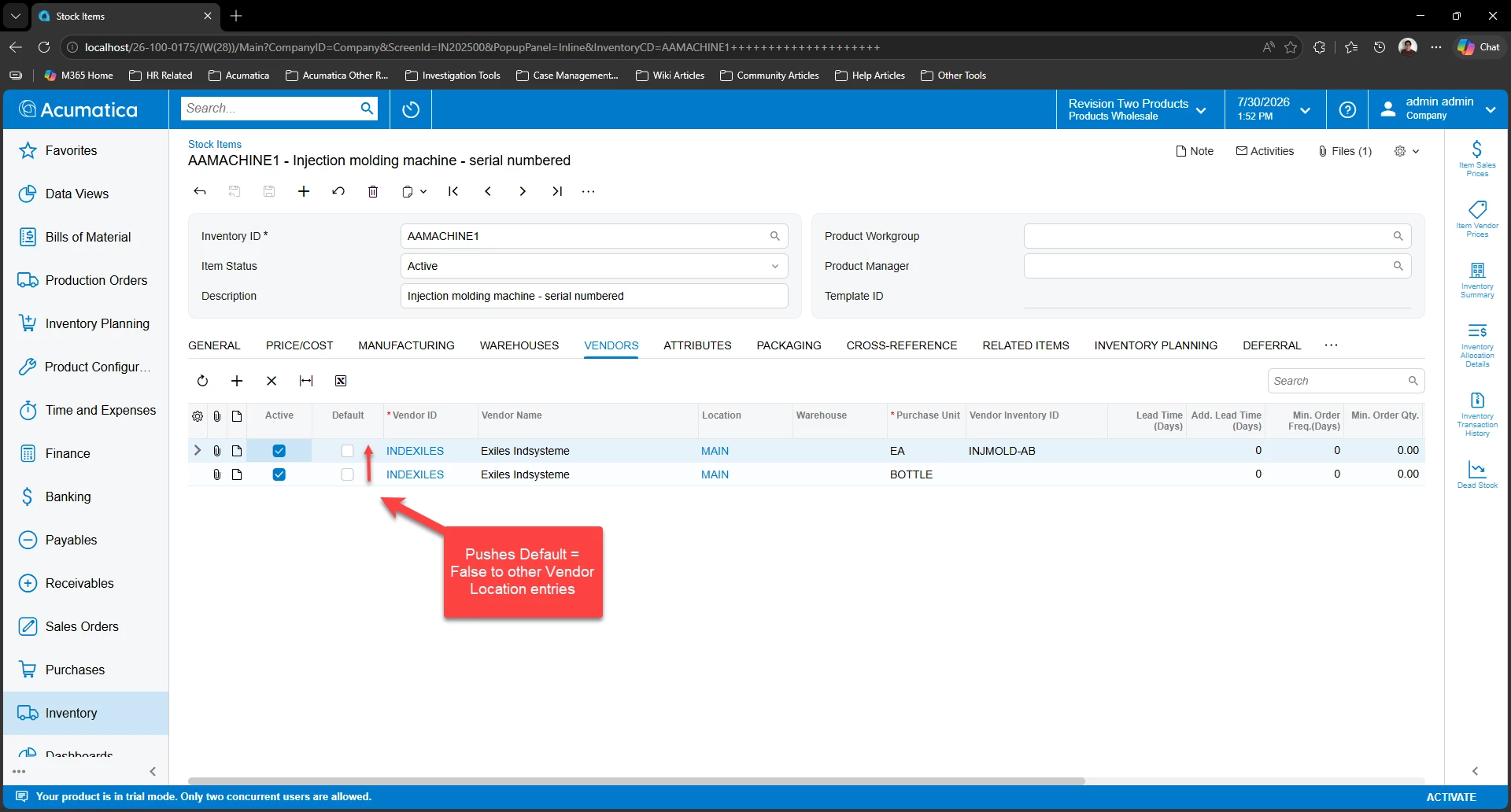Image resolution: width=1511 pixels, height=812 pixels.
Task: Reload the browser page
Action: (44, 47)
